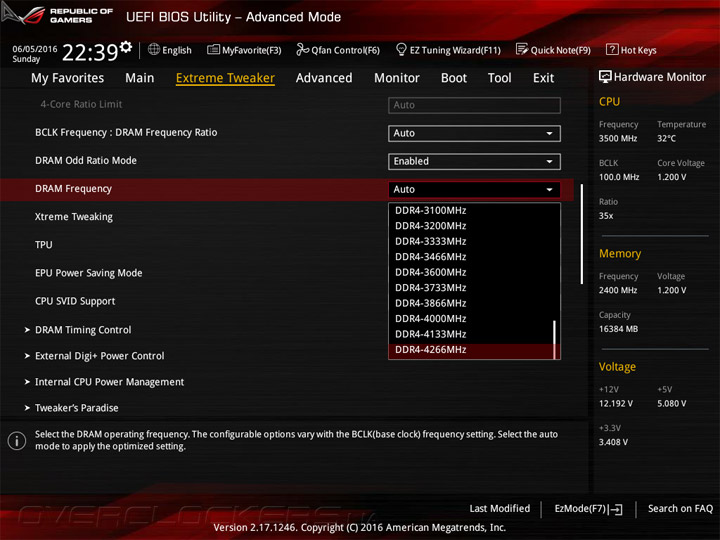This screenshot has height=540, width=720.
Task: Collapse the DRAM Frequency Auto dropdown
Action: [x=474, y=189]
